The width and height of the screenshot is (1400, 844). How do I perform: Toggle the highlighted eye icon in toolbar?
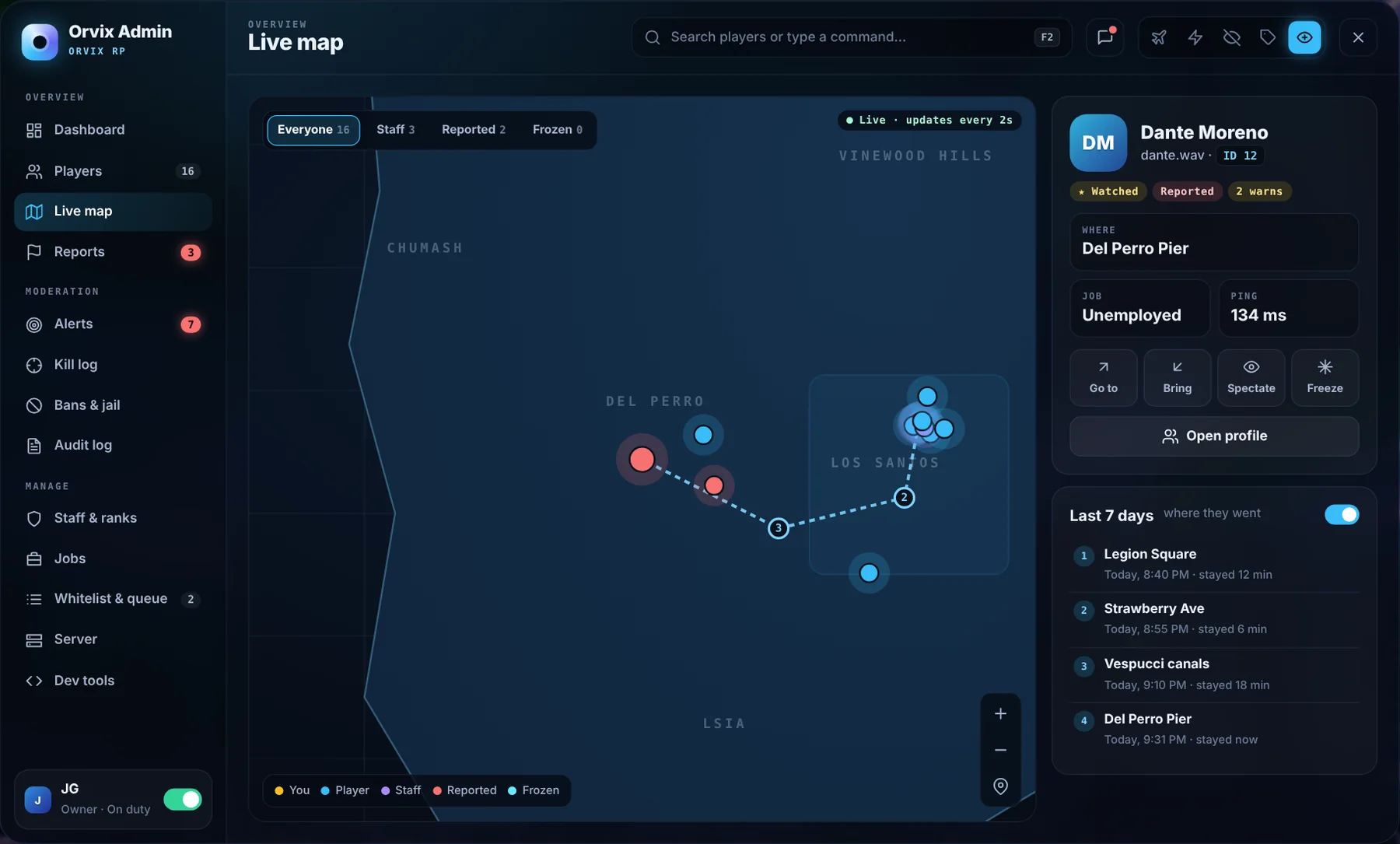click(x=1304, y=37)
